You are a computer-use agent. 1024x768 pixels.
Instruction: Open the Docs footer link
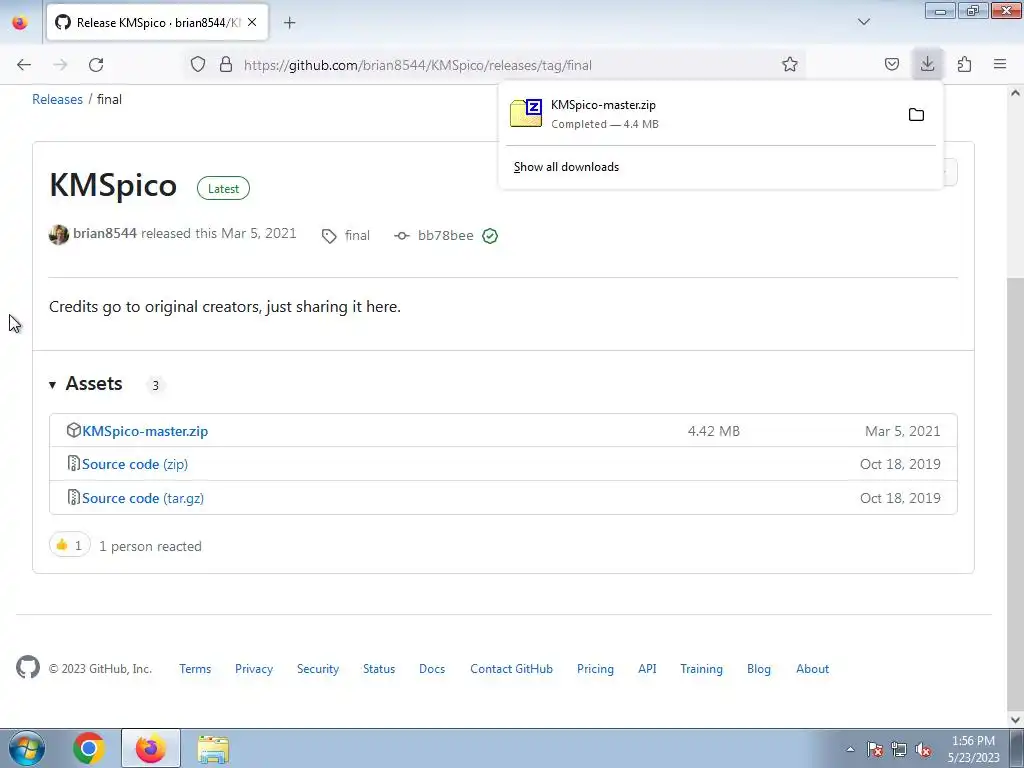[x=432, y=669]
